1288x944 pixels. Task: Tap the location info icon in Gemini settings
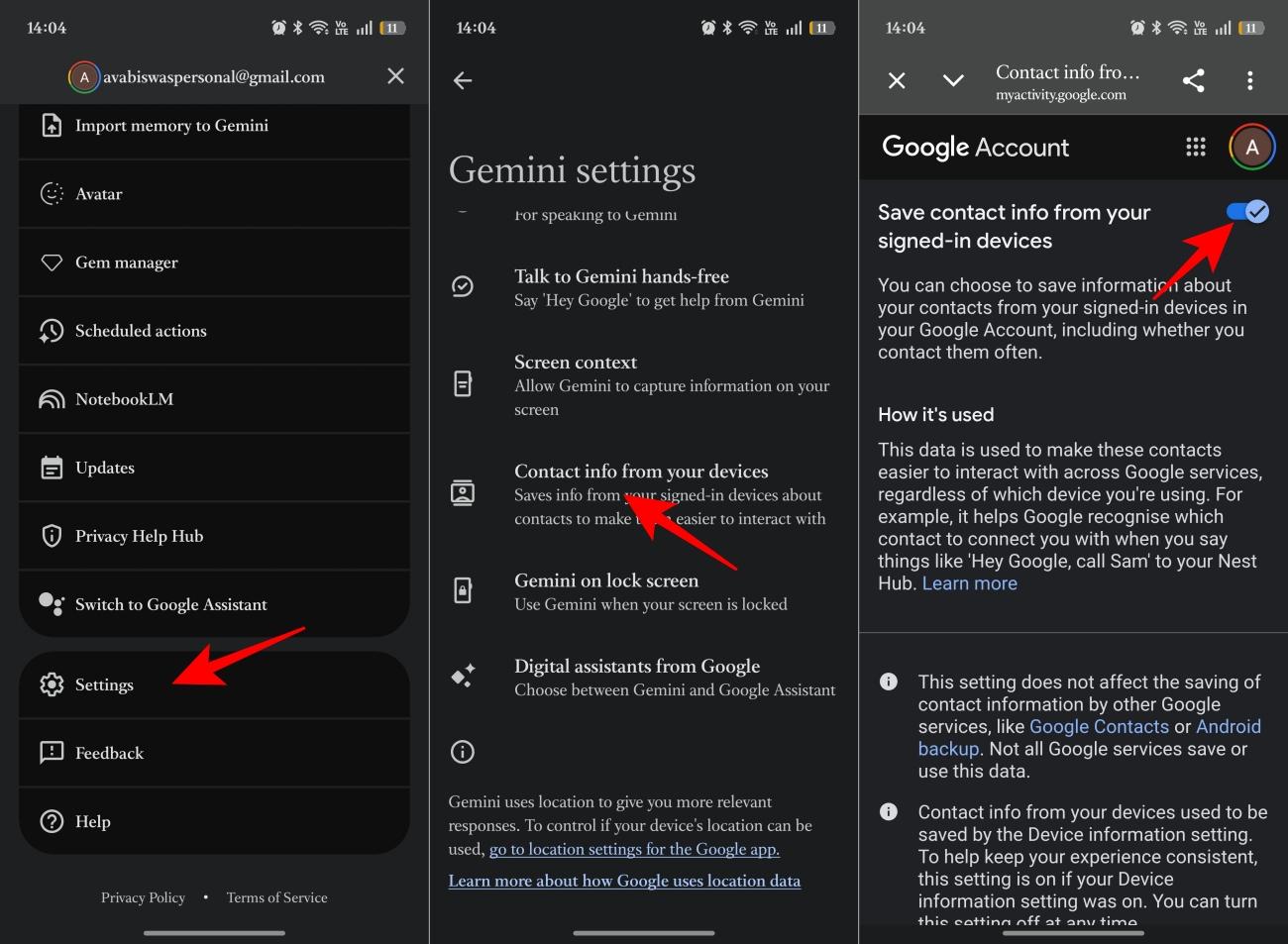pyautogui.click(x=463, y=752)
